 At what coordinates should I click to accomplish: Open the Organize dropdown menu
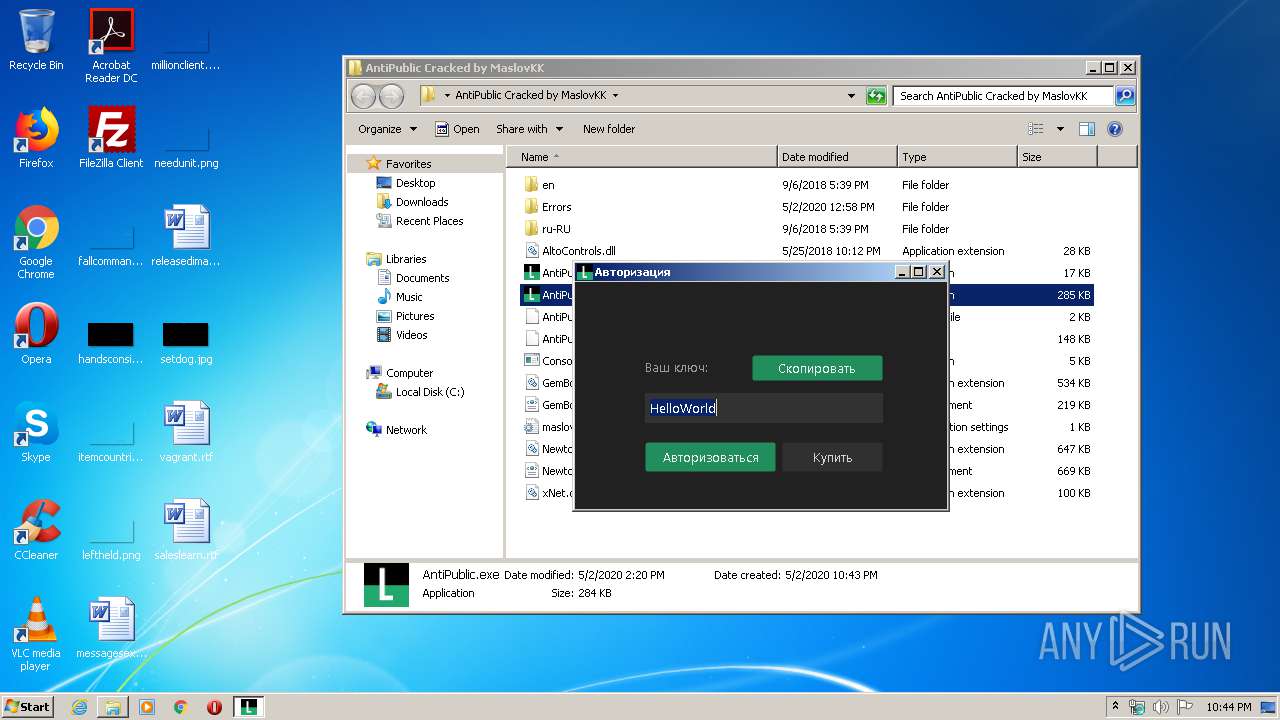[387, 129]
